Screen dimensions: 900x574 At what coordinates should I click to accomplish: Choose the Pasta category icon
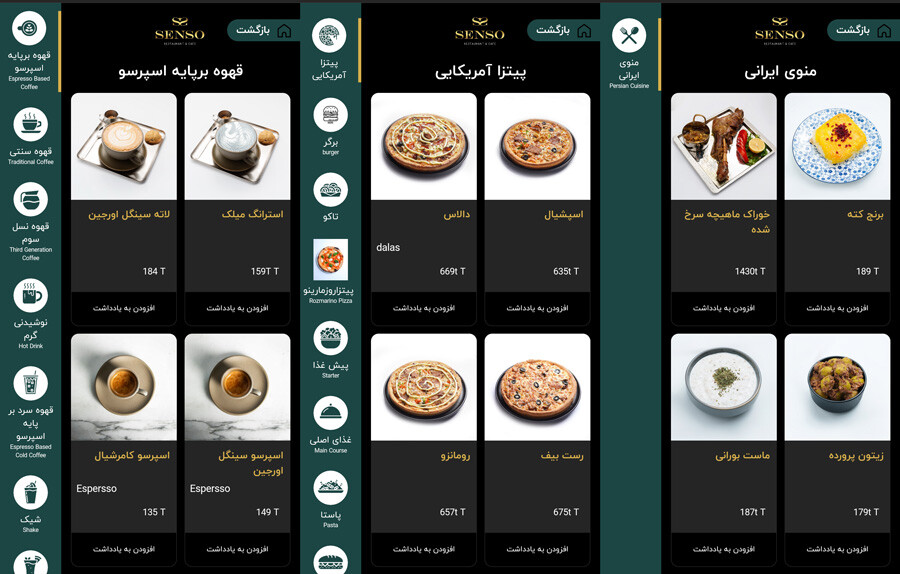331,488
